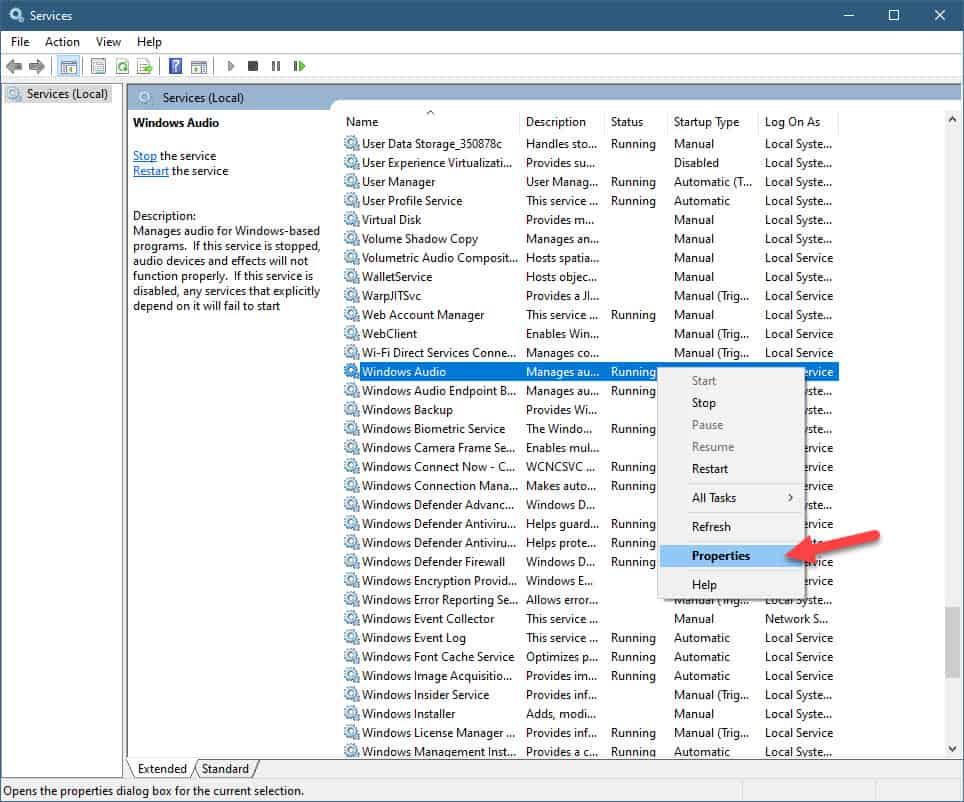Viewport: 964px width, 802px height.
Task: Click the Forward arrow toolbar icon
Action: coord(37,66)
